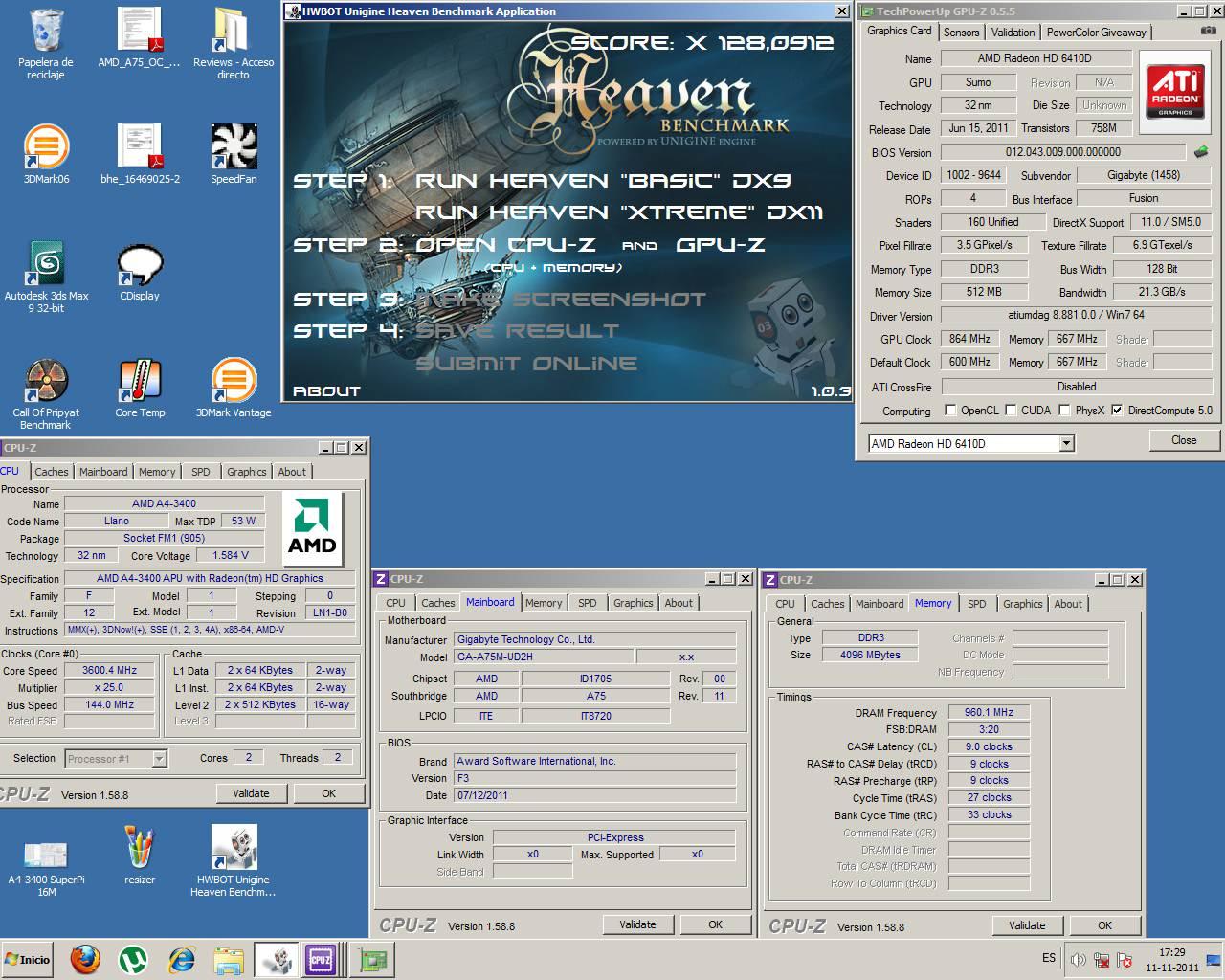The image size is (1225, 980).
Task: Open CDisplay desktop shortcut
Action: click(140, 272)
